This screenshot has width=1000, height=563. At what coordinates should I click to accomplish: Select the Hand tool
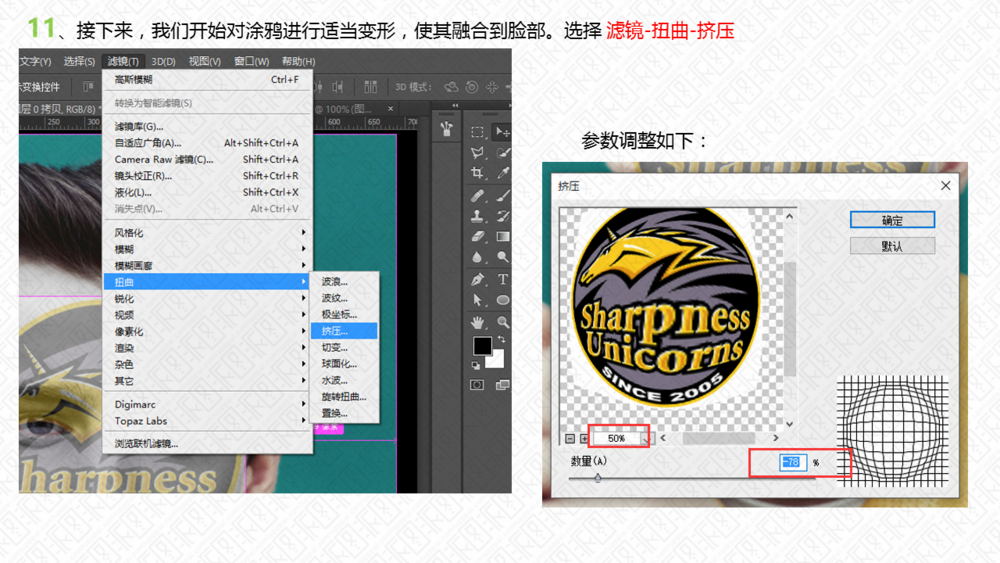(477, 322)
